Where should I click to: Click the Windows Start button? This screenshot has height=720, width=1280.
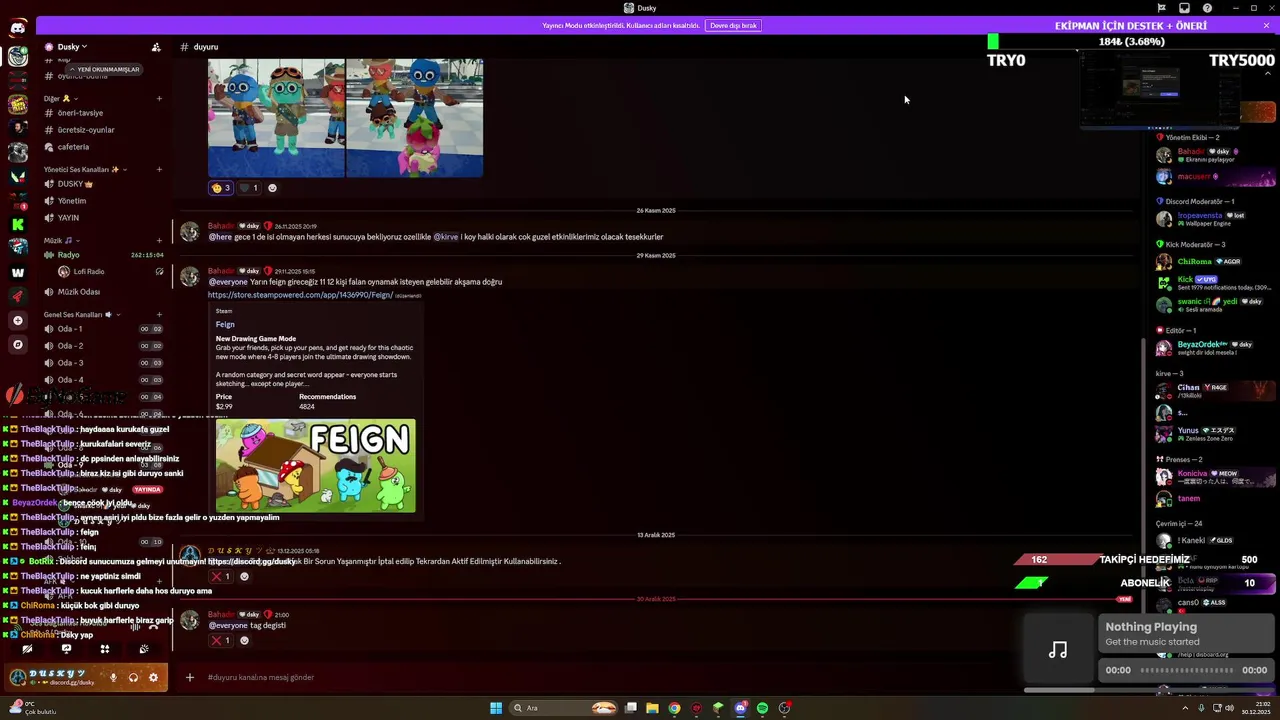[x=496, y=708]
